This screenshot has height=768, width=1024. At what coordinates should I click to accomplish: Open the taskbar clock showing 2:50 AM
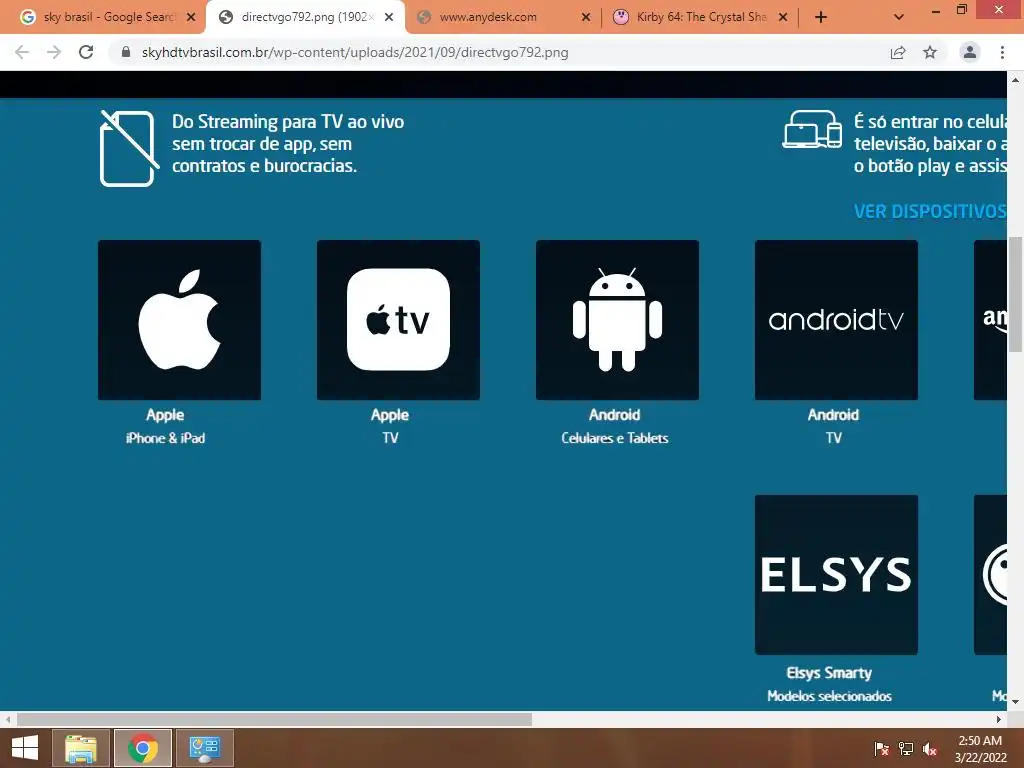click(x=980, y=748)
